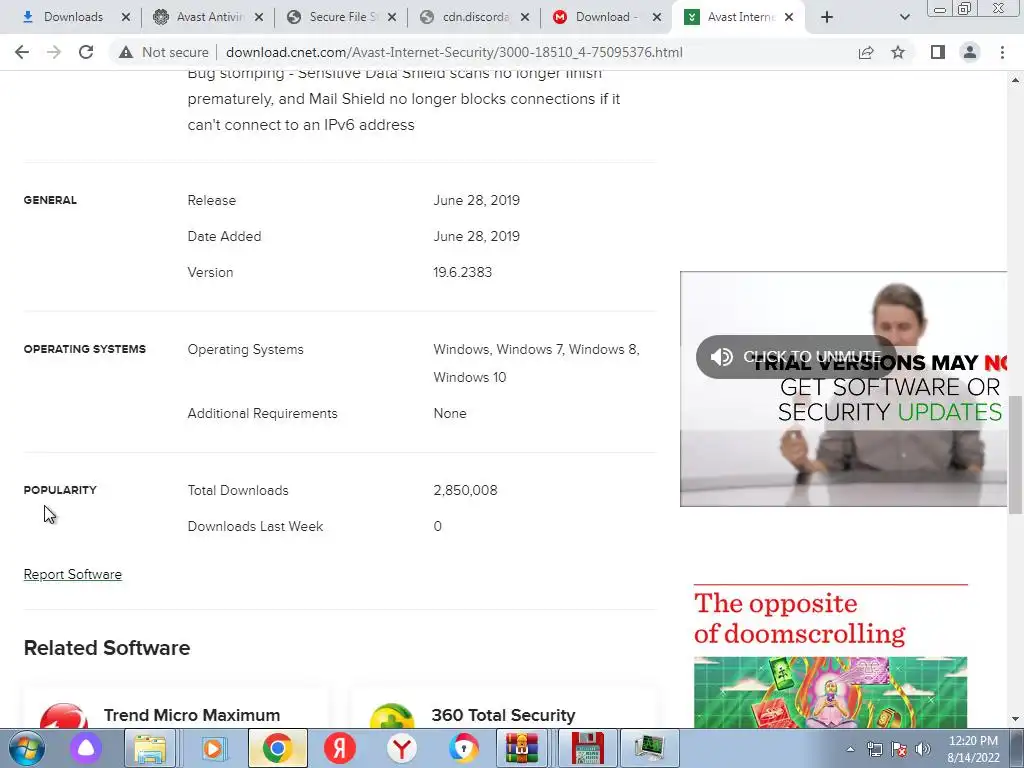Open the Chrome profile avatar

coord(970,52)
